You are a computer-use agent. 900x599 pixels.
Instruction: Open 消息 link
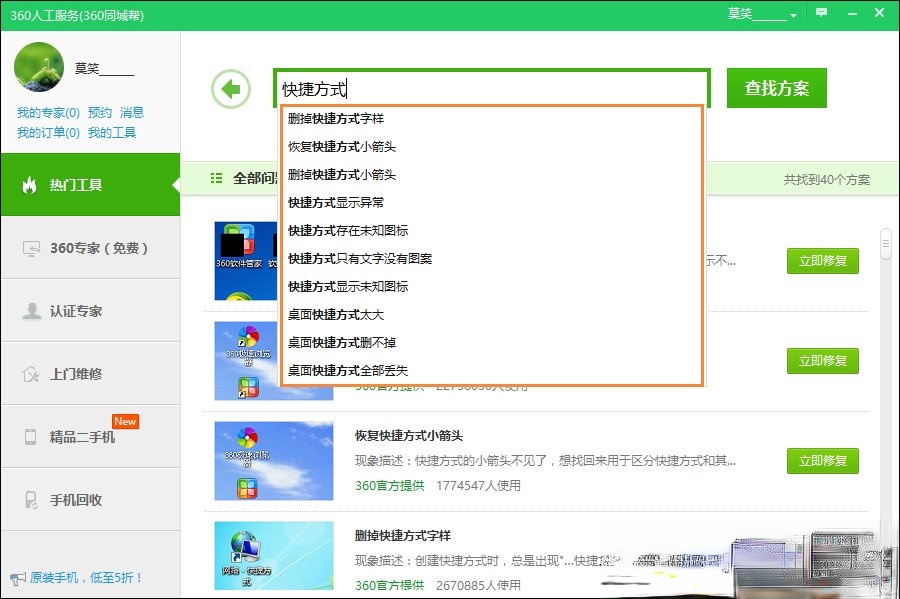coord(132,112)
